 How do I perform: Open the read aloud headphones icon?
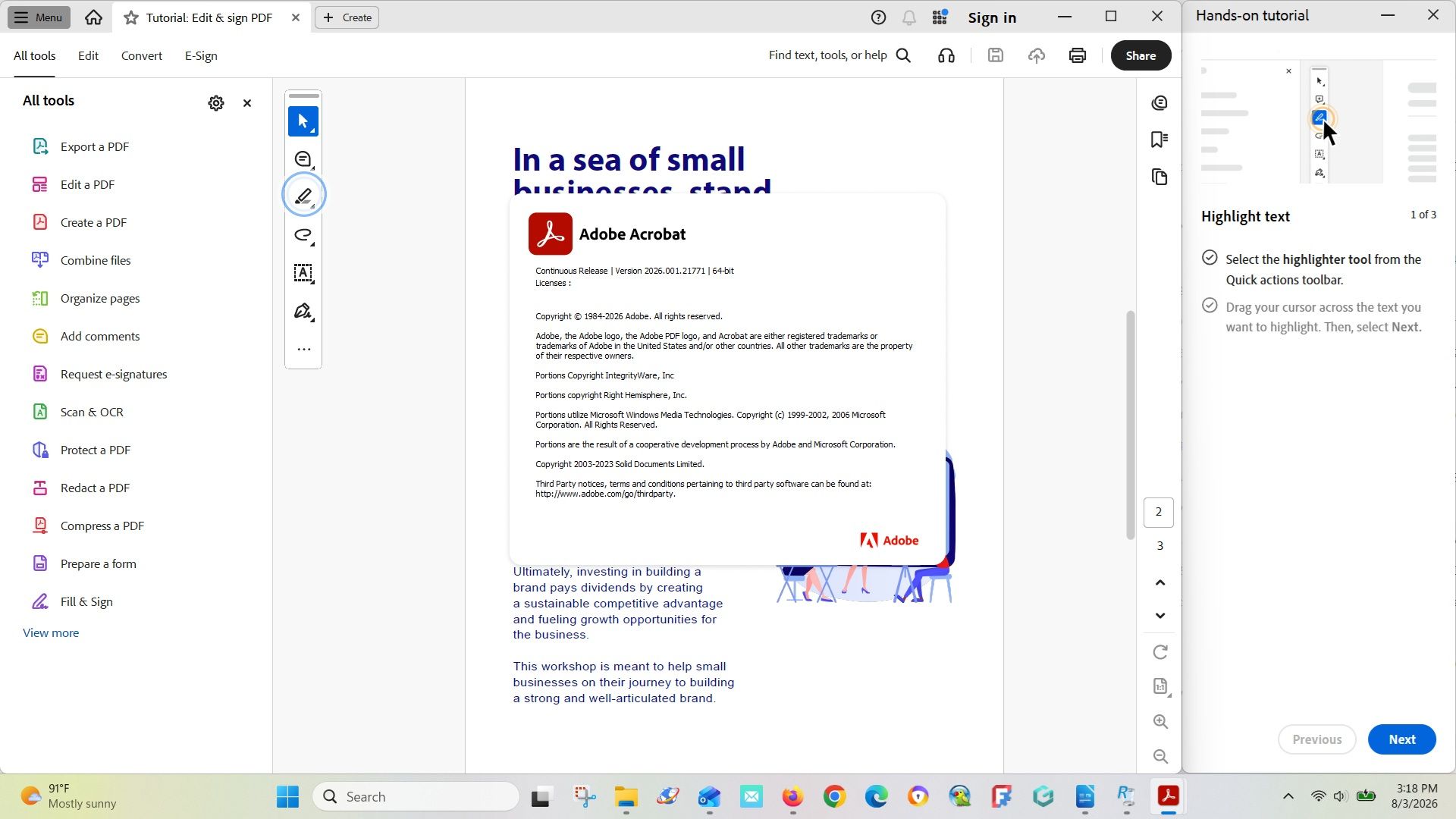(x=946, y=55)
